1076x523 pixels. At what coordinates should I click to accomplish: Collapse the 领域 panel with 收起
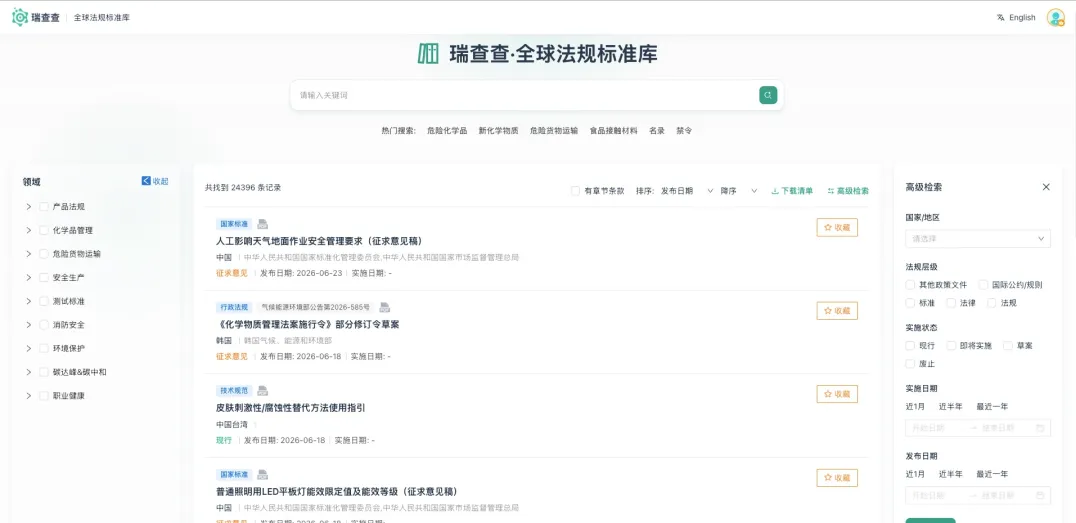(154, 181)
